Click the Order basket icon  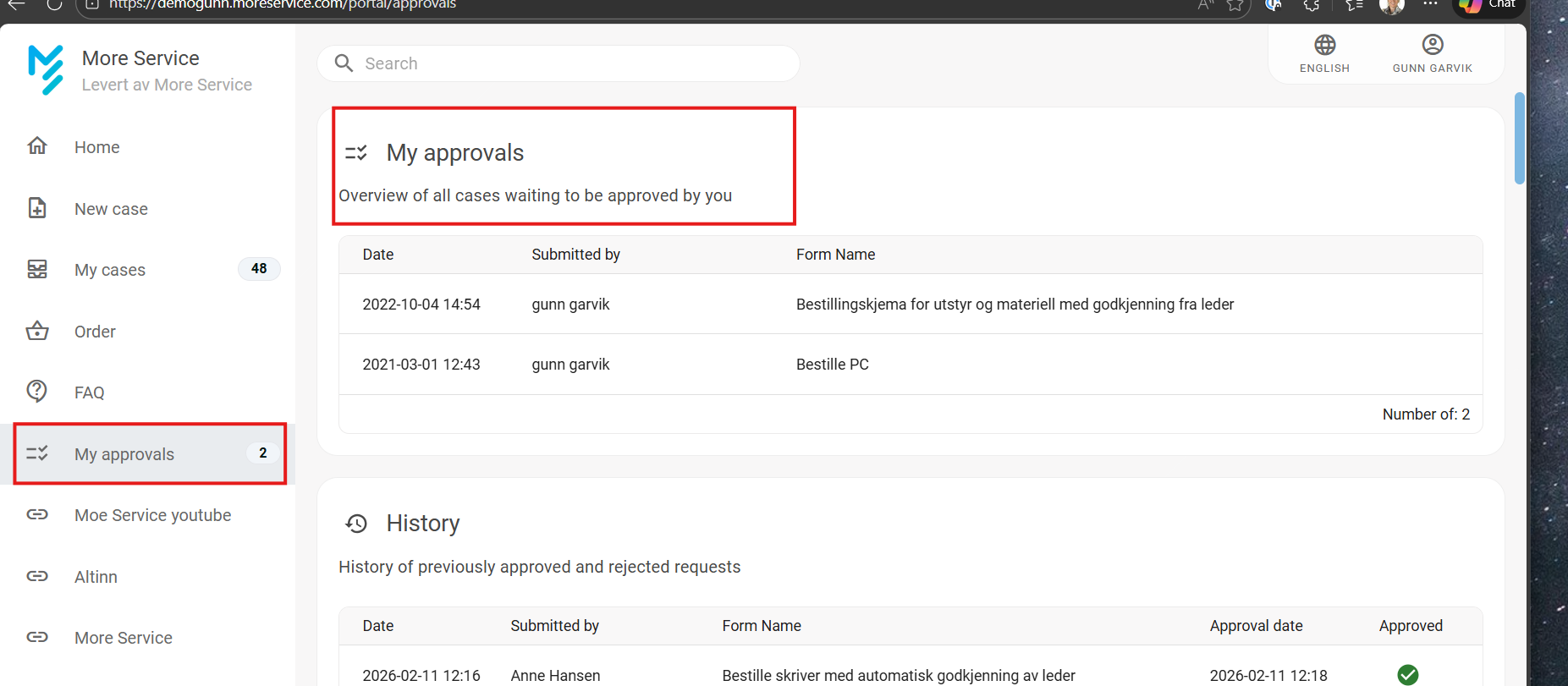[x=37, y=331]
